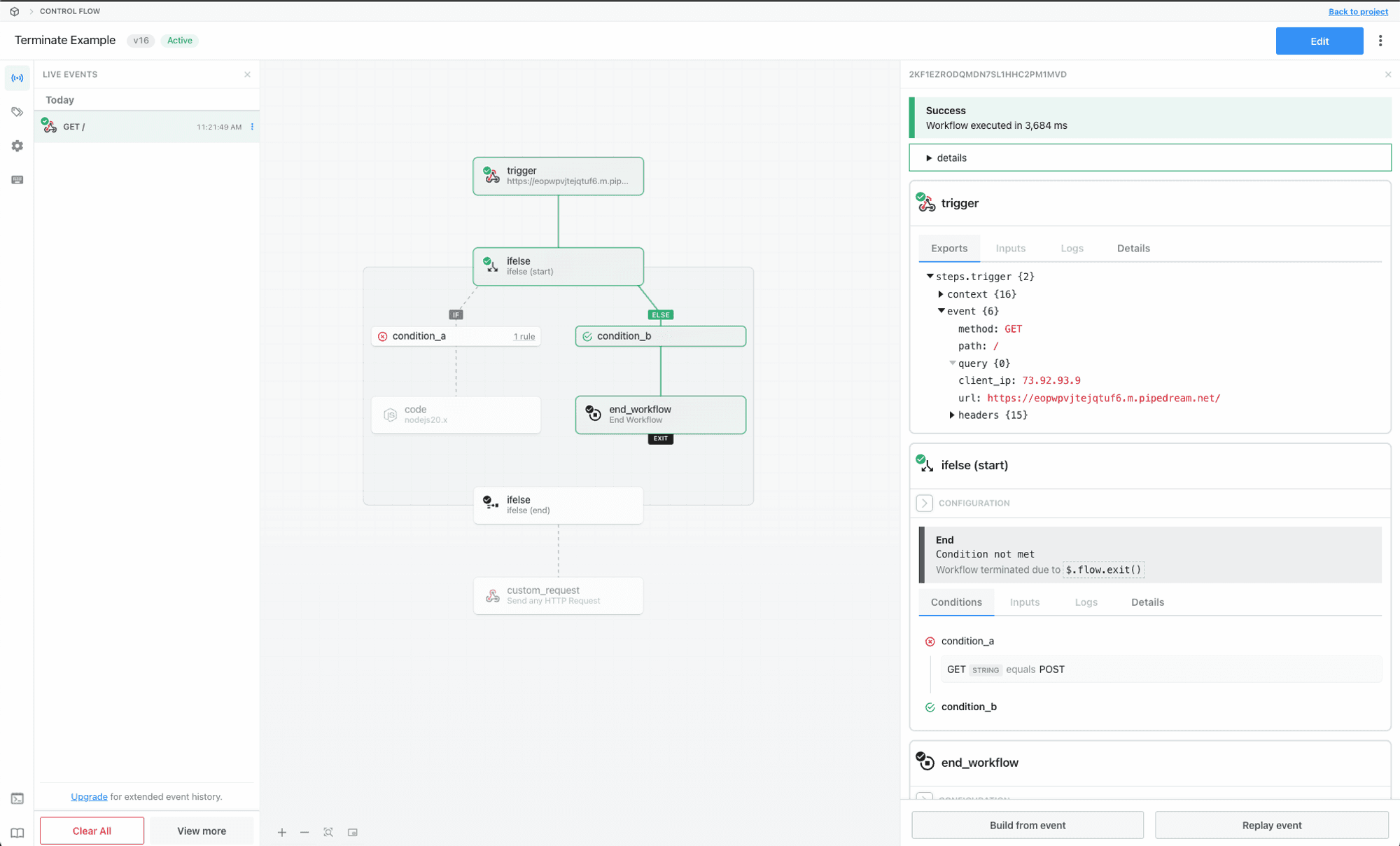Open GET event options menu
The height and width of the screenshot is (846, 1400).
coord(252,127)
